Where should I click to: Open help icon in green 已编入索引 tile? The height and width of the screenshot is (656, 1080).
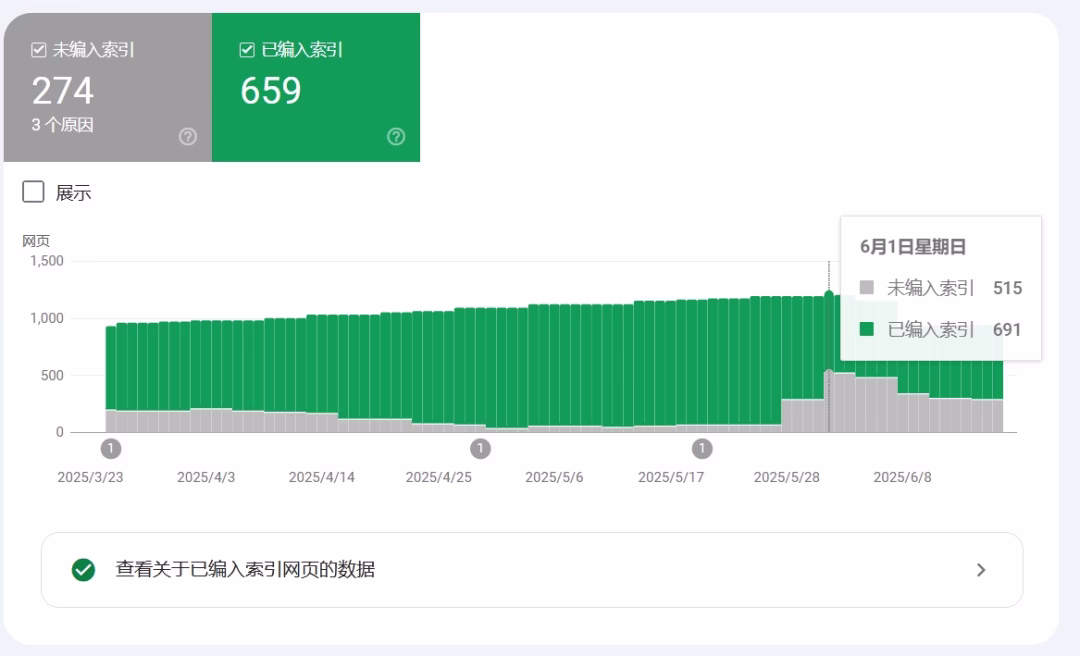pos(396,137)
